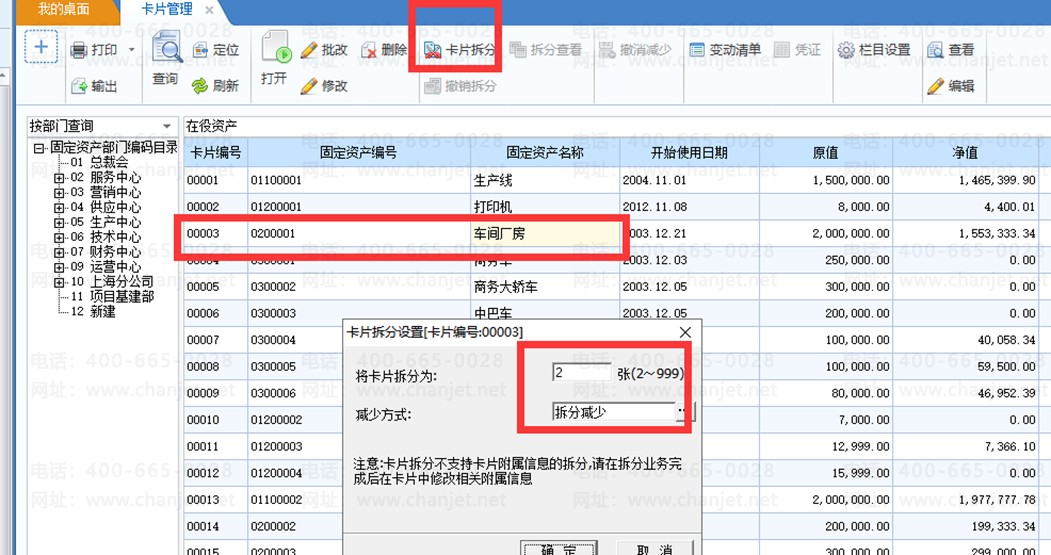Click the 打印 print toolbar icon
This screenshot has width=1051, height=555.
click(x=79, y=50)
